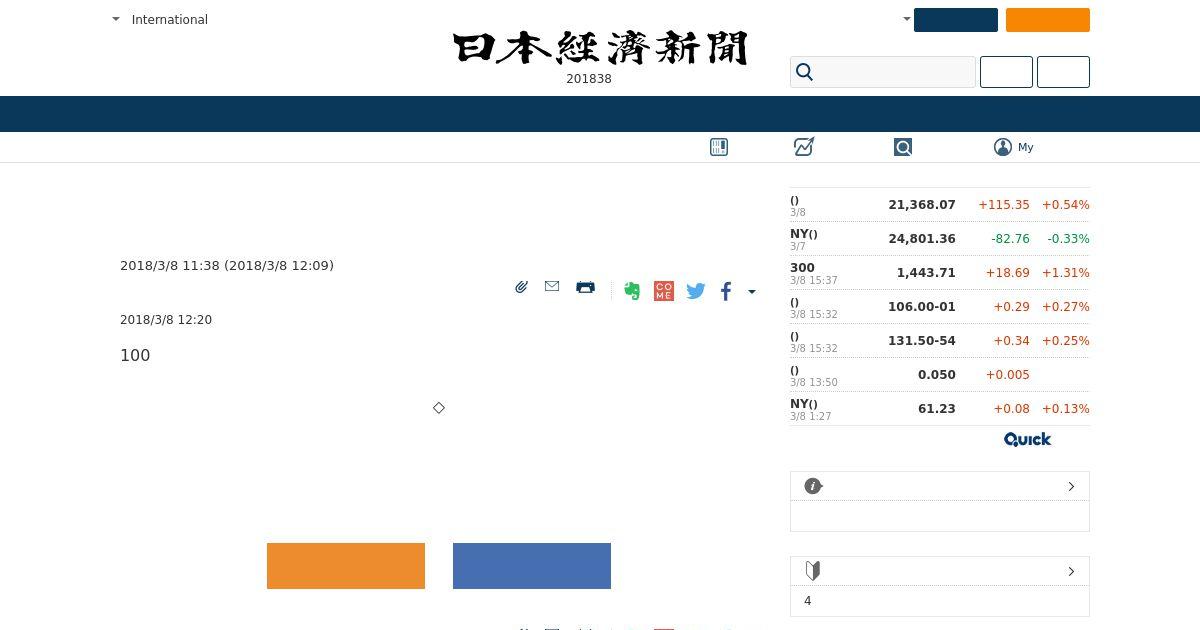Click the Nikkei newspaper logo

pos(600,48)
